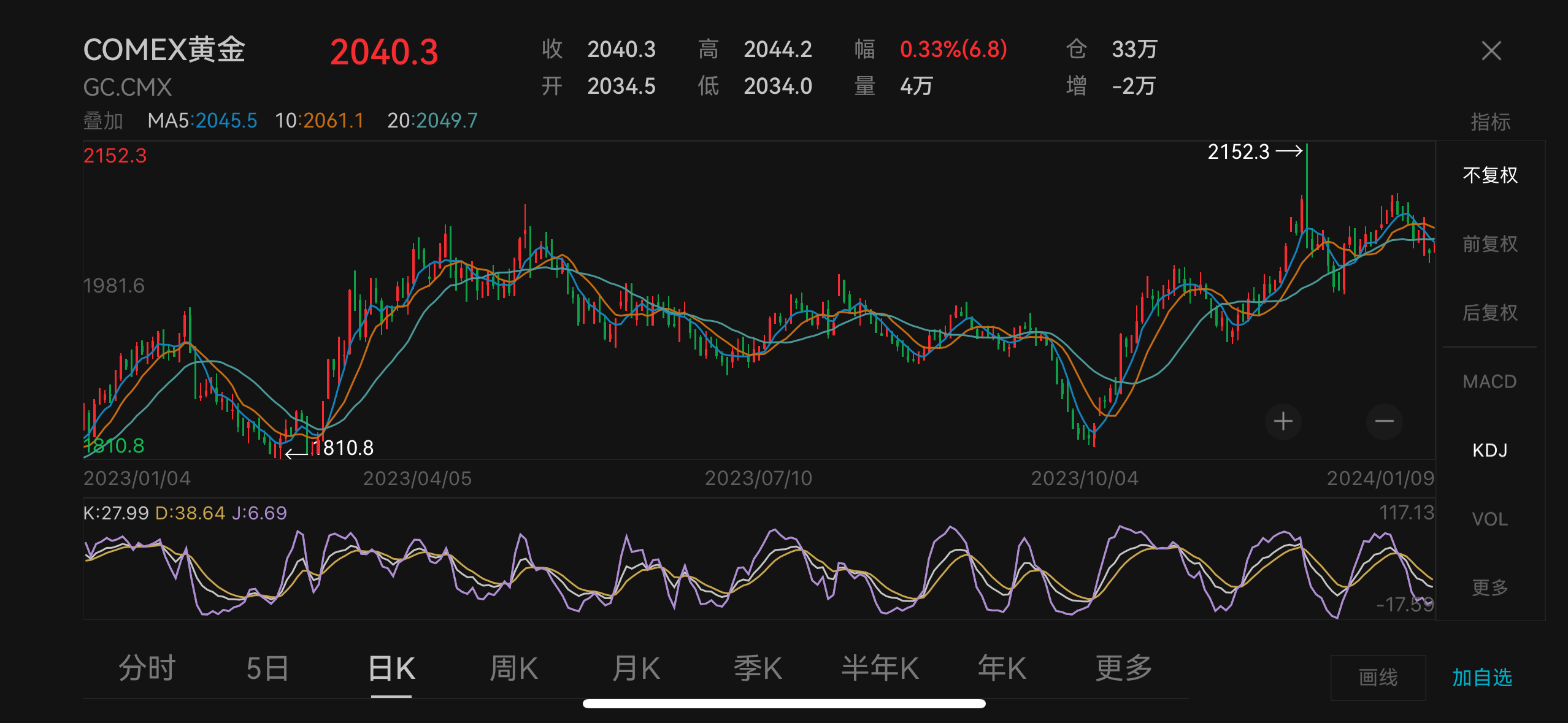Viewport: 1568px width, 723px height.
Task: Close the COMEX gold chart view
Action: point(1491,51)
